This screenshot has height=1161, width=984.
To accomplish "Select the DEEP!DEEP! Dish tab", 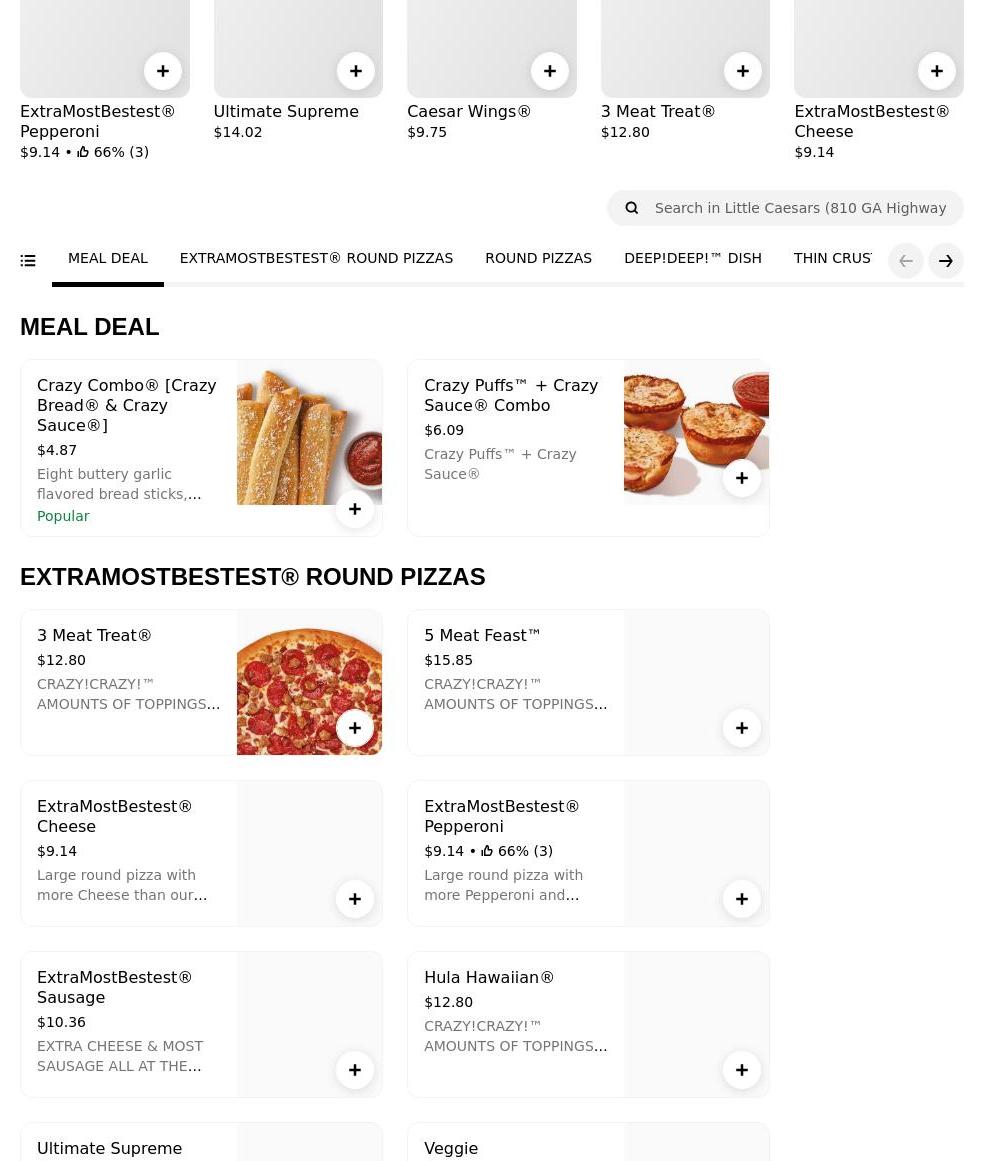I will click(692, 258).
